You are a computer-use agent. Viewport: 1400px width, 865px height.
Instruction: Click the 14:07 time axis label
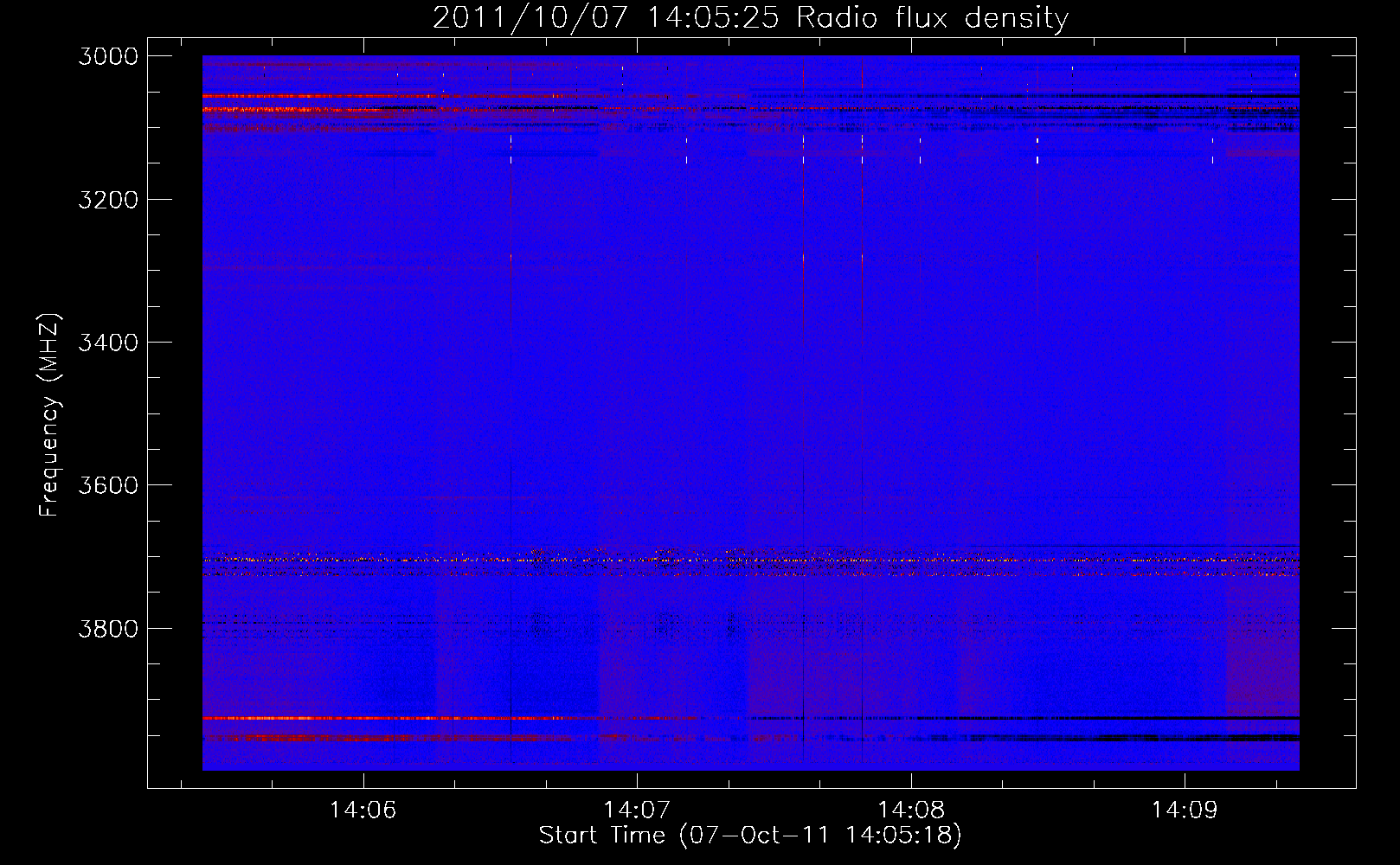coord(637,811)
